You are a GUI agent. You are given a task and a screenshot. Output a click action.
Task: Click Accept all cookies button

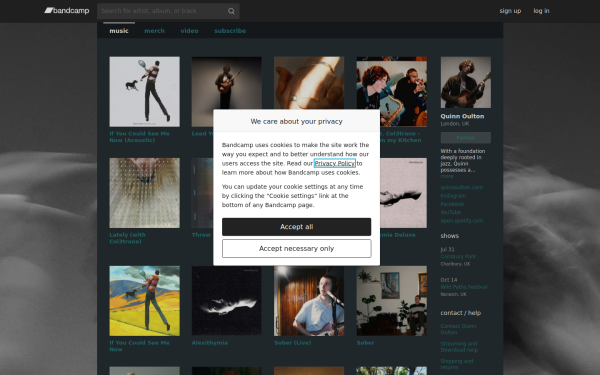(x=297, y=227)
